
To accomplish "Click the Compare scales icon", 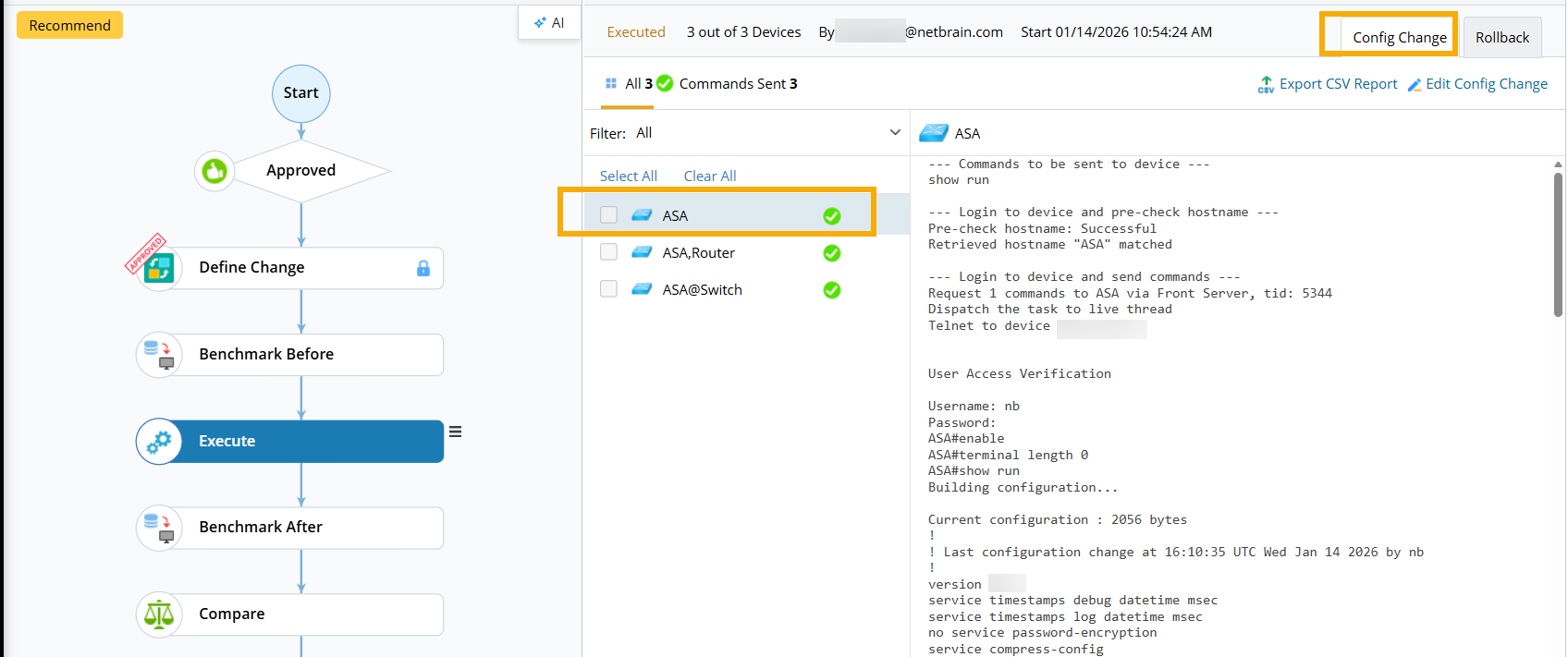I will click(x=159, y=614).
